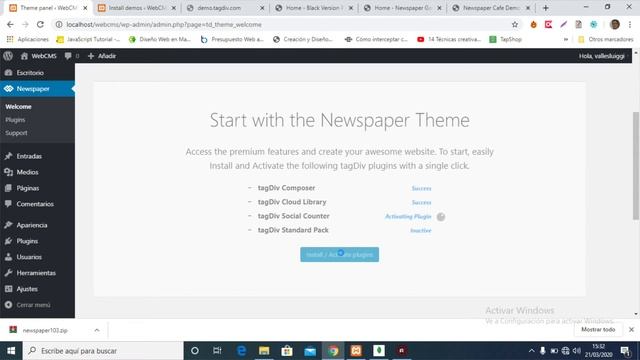Click the address bar URL field
Viewport: 640px width, 360px height.
coord(286,24)
